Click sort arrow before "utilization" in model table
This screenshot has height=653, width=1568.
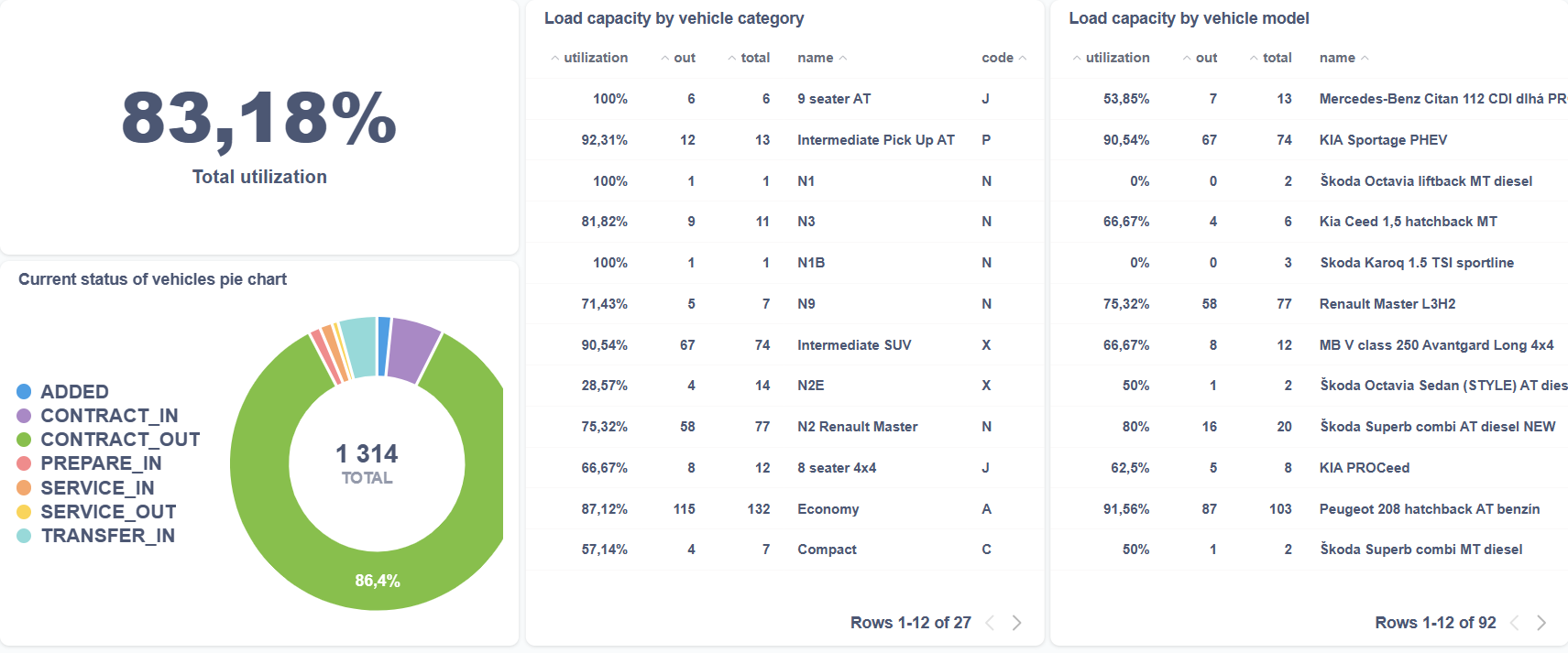[1077, 59]
